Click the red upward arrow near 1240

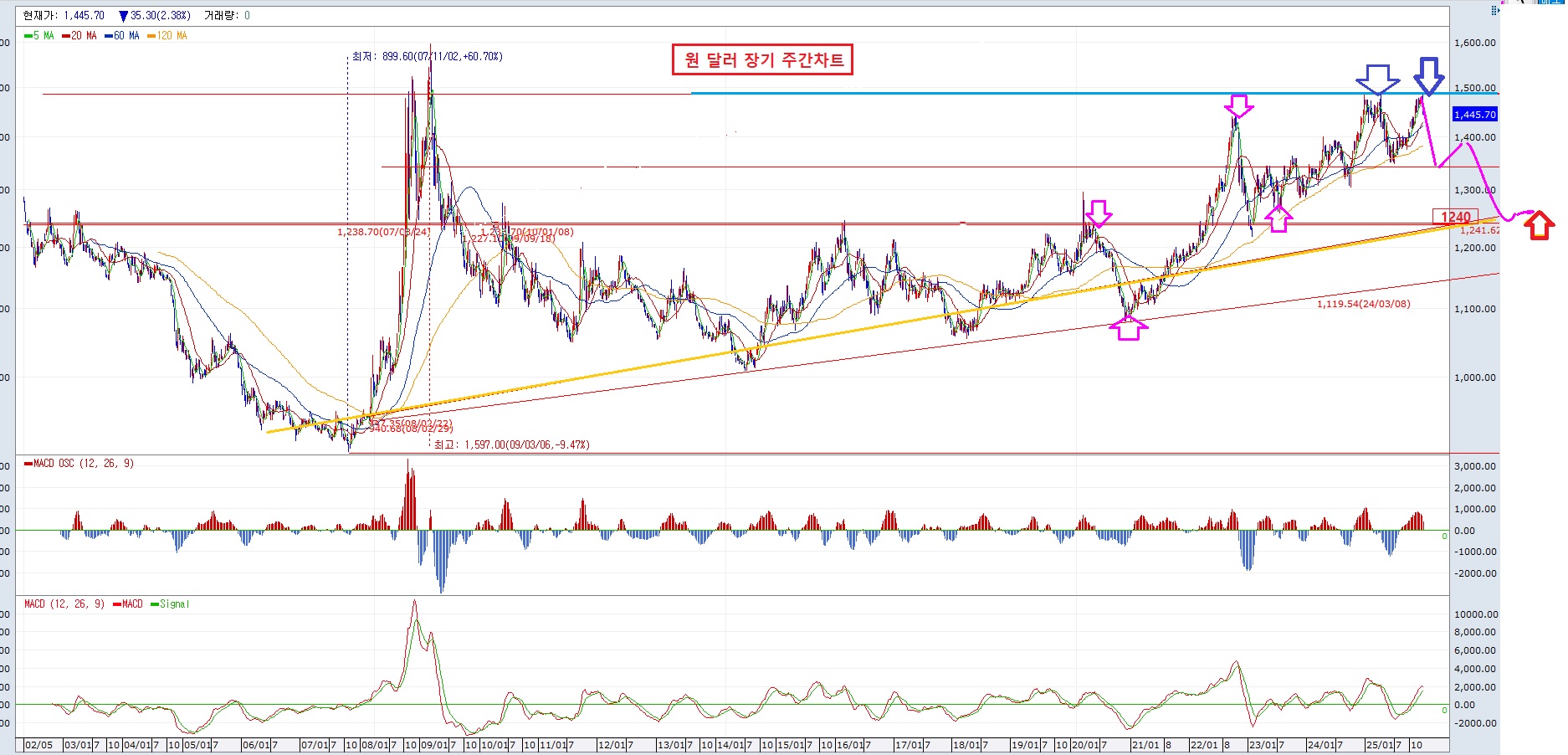click(x=1539, y=226)
